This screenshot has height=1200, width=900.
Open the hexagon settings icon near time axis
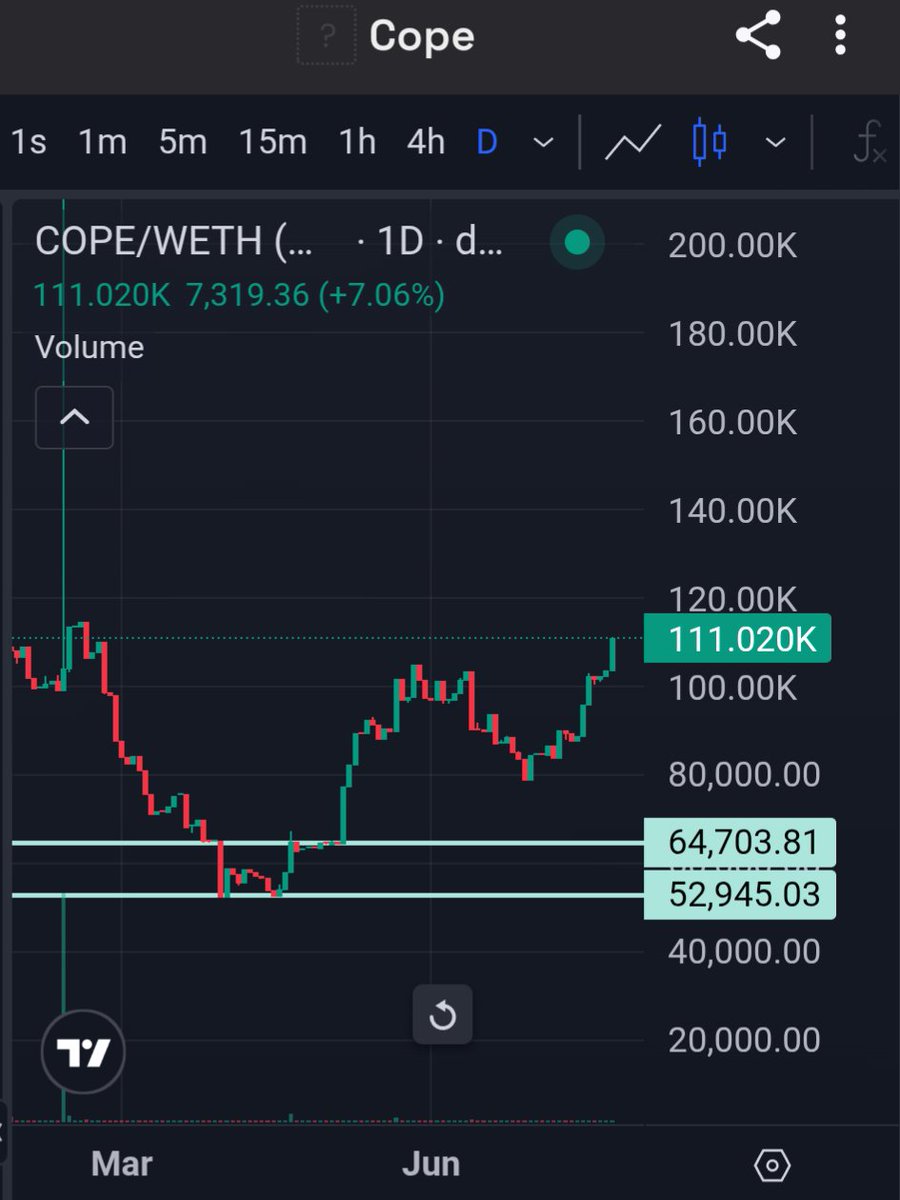click(x=772, y=1163)
